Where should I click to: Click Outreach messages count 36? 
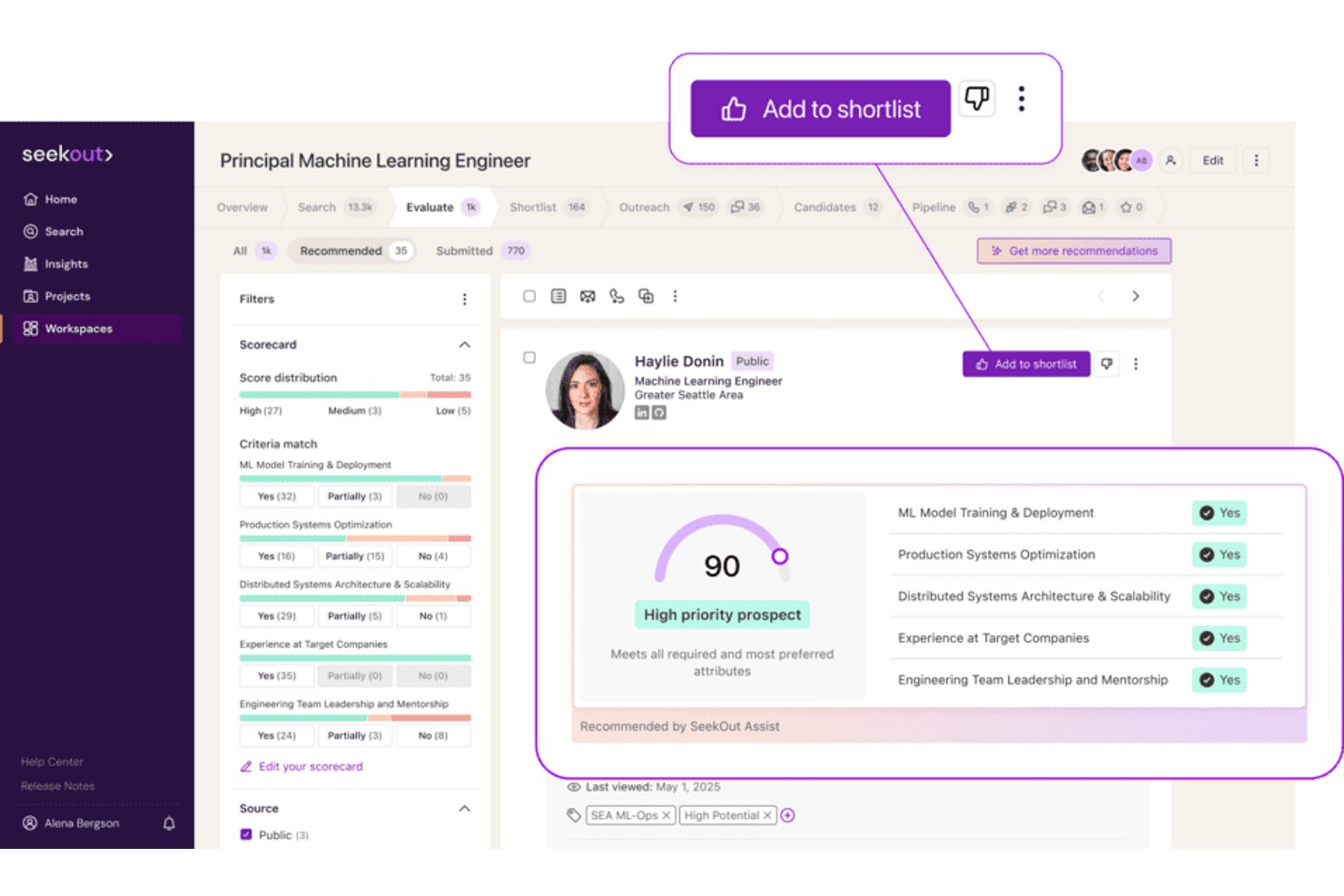[746, 207]
